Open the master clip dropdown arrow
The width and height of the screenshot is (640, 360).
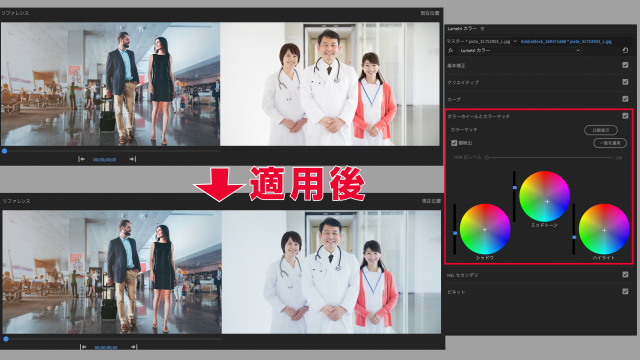click(515, 41)
